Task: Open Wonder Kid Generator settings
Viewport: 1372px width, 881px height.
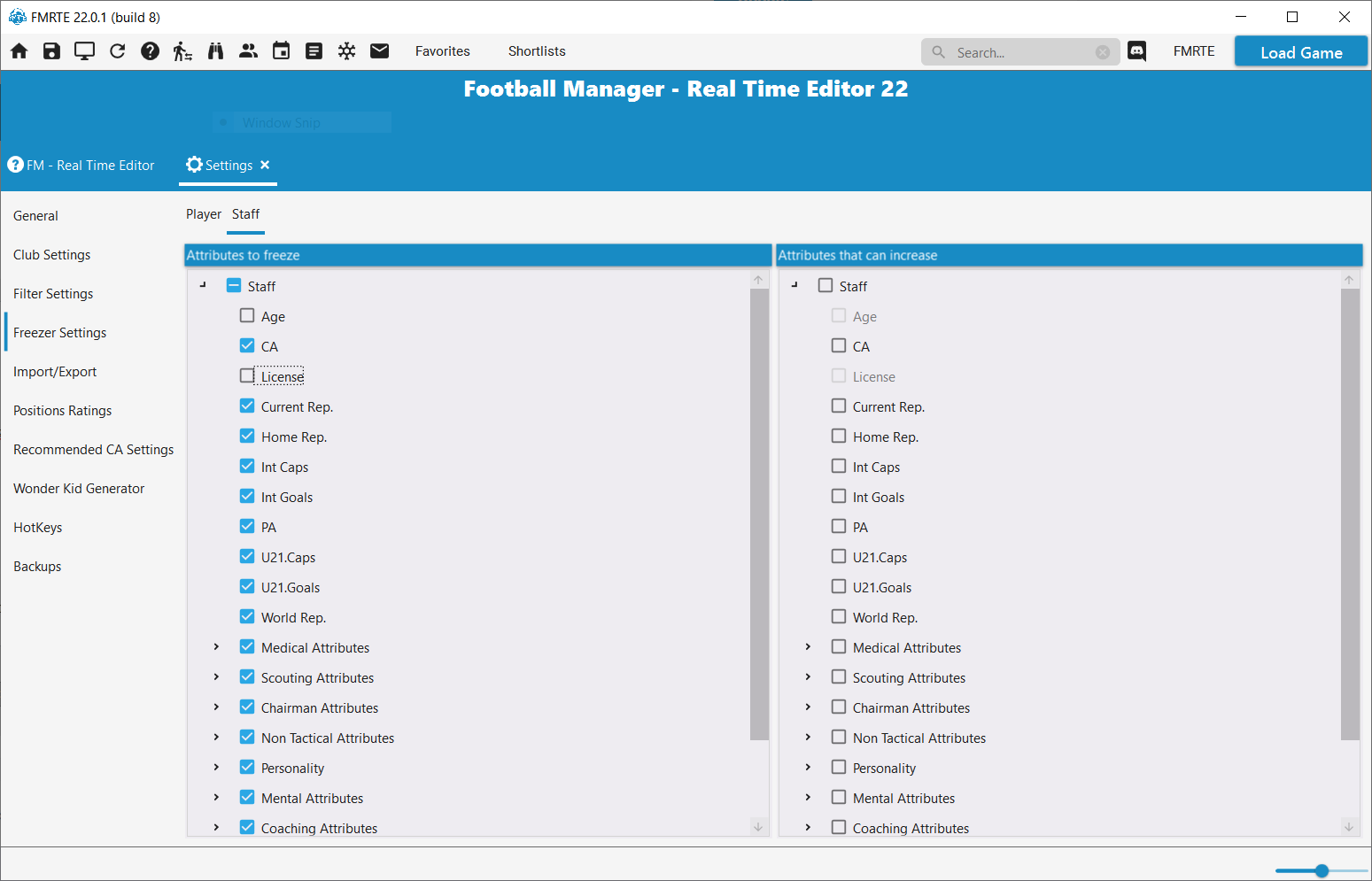Action: tap(79, 489)
